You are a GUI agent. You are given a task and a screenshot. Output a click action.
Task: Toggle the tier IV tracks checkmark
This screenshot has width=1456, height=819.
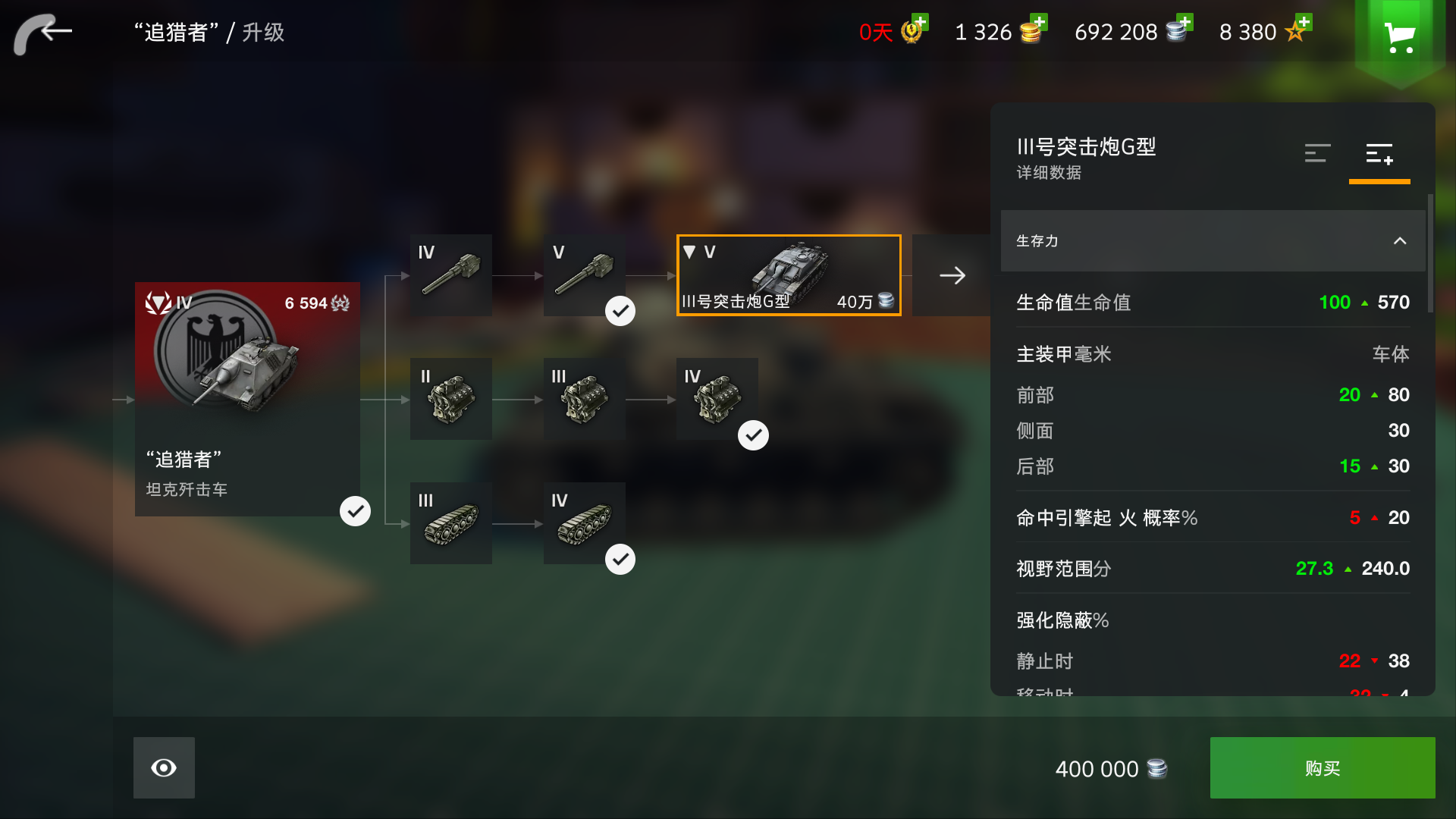620,560
